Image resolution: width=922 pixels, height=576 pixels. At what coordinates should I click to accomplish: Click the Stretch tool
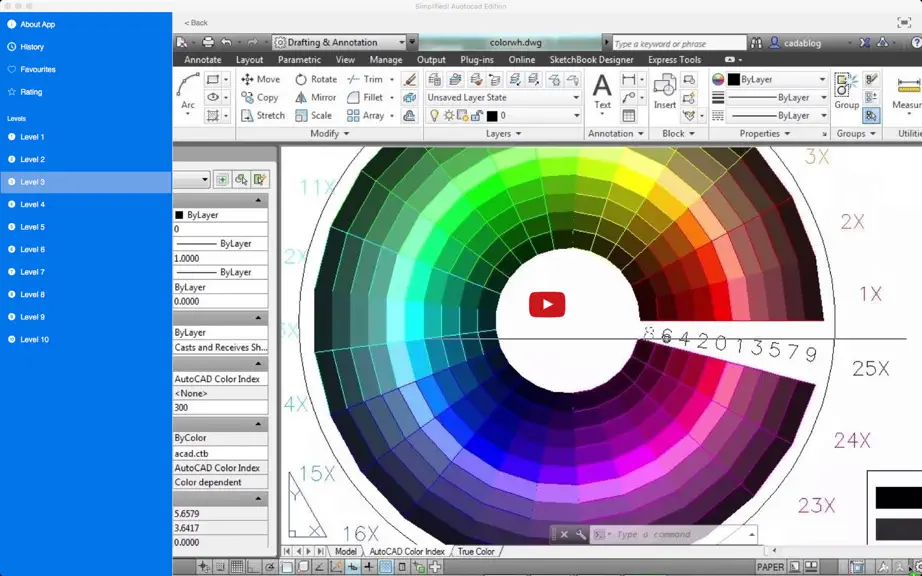point(263,116)
